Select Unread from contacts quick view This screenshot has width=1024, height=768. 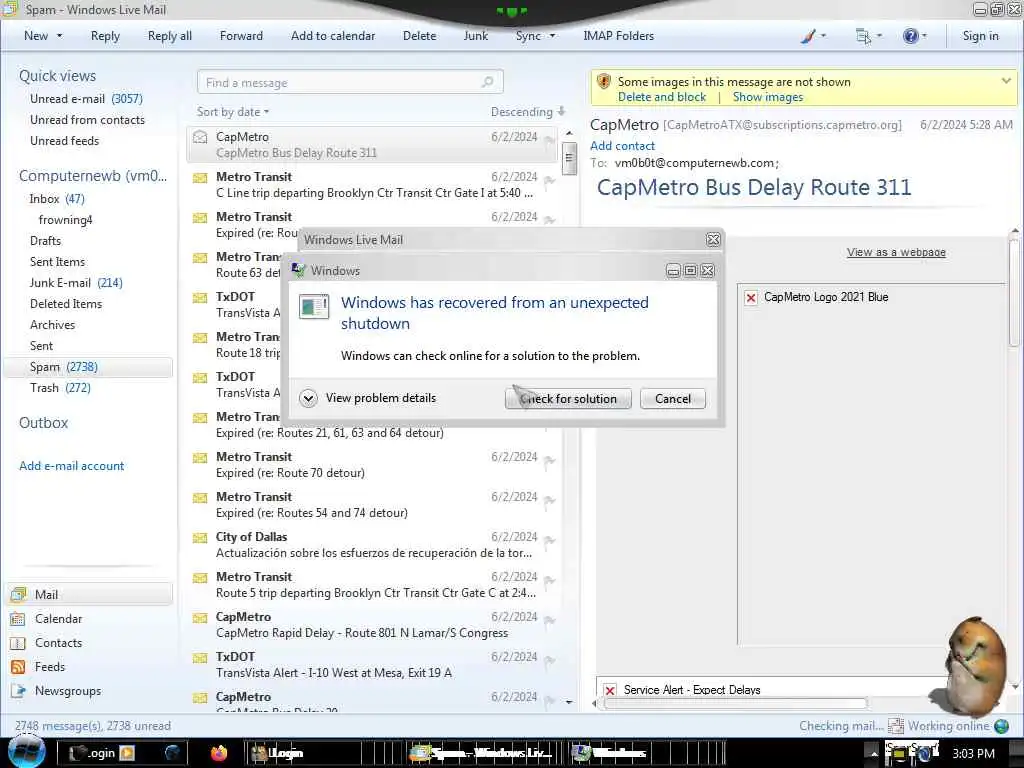point(88,120)
